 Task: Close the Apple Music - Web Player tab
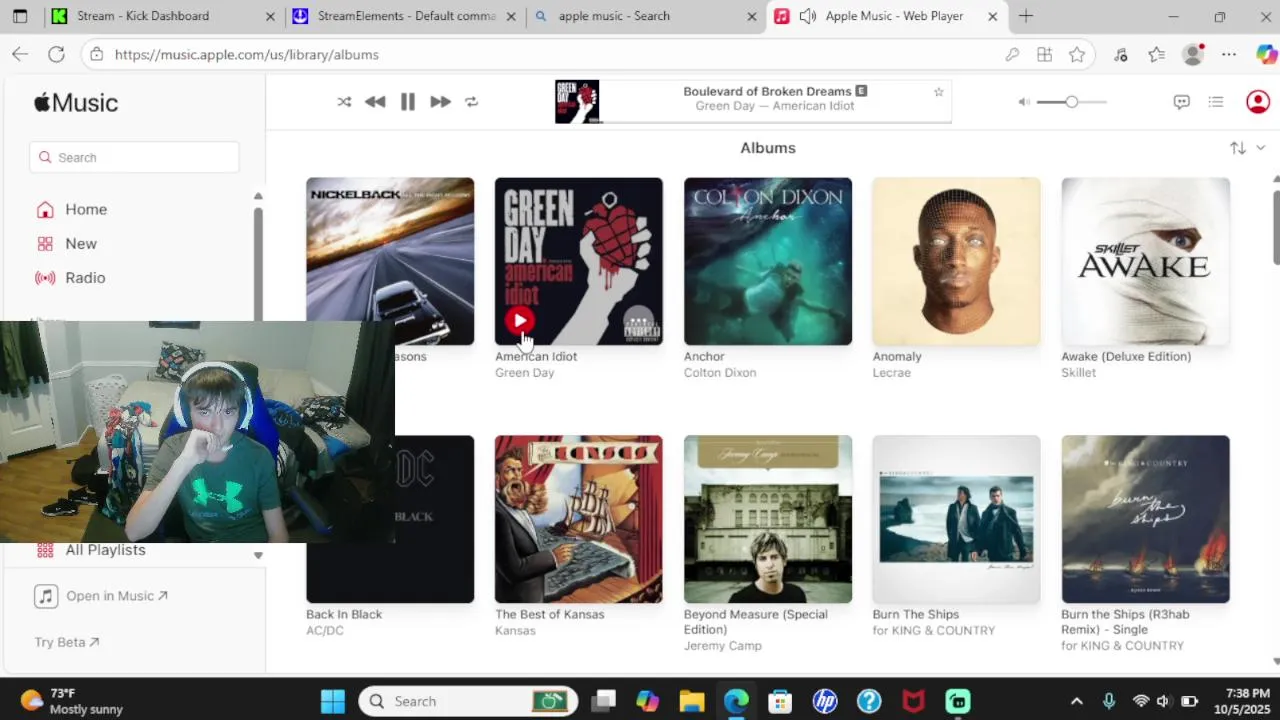[x=993, y=16]
